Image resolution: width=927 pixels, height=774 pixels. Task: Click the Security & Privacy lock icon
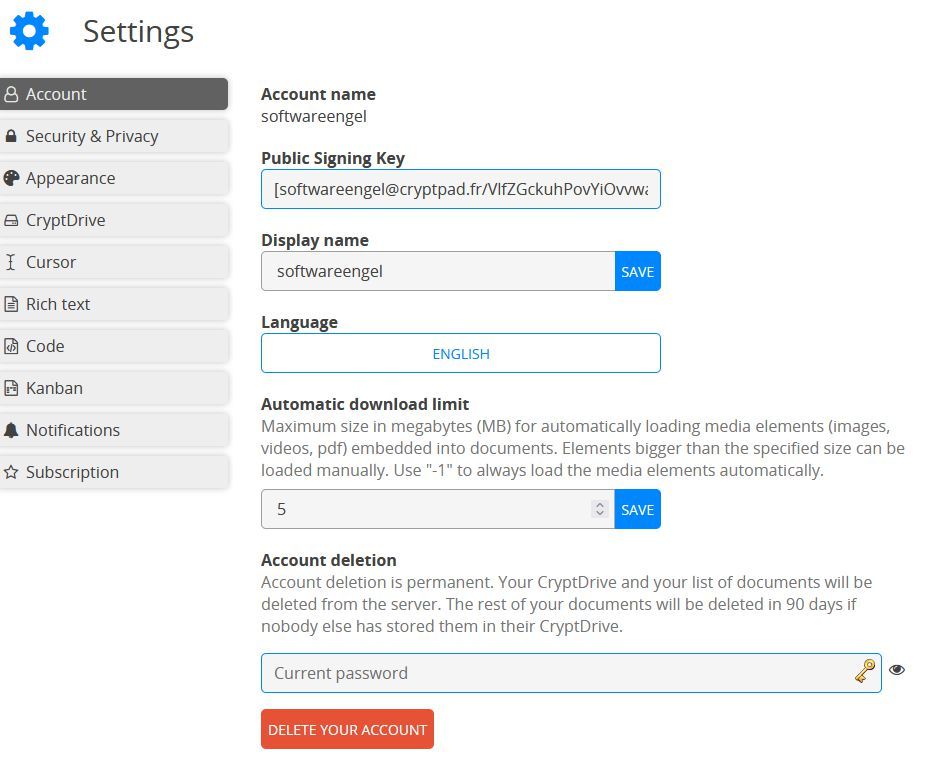(11, 136)
